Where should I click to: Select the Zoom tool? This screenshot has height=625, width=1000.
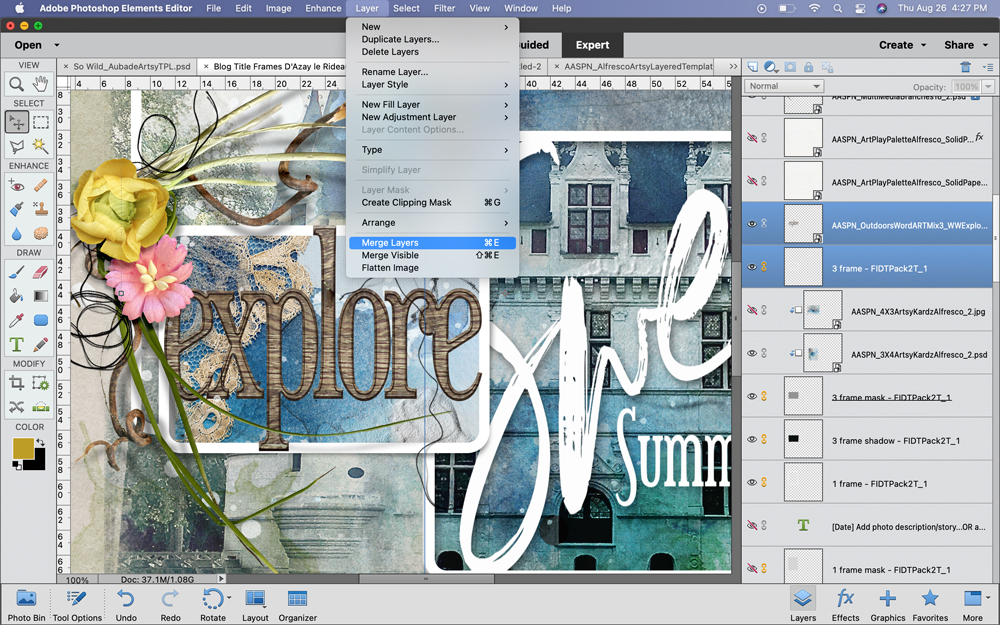click(x=17, y=84)
